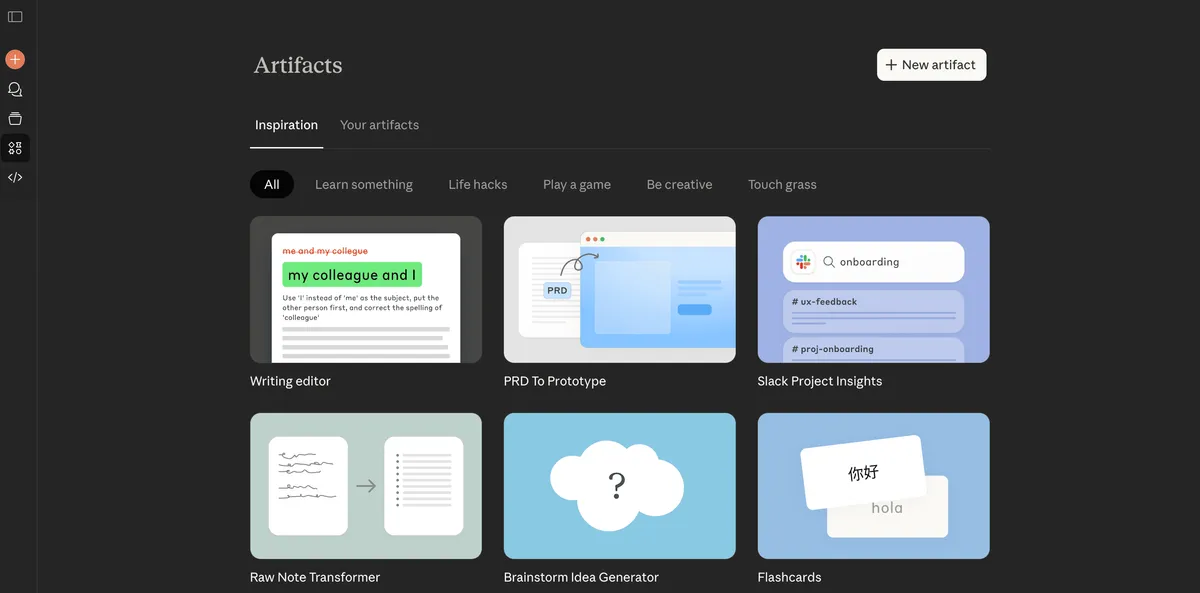Open Slack Project Insights
This screenshot has width=1200, height=593.
[x=873, y=289]
